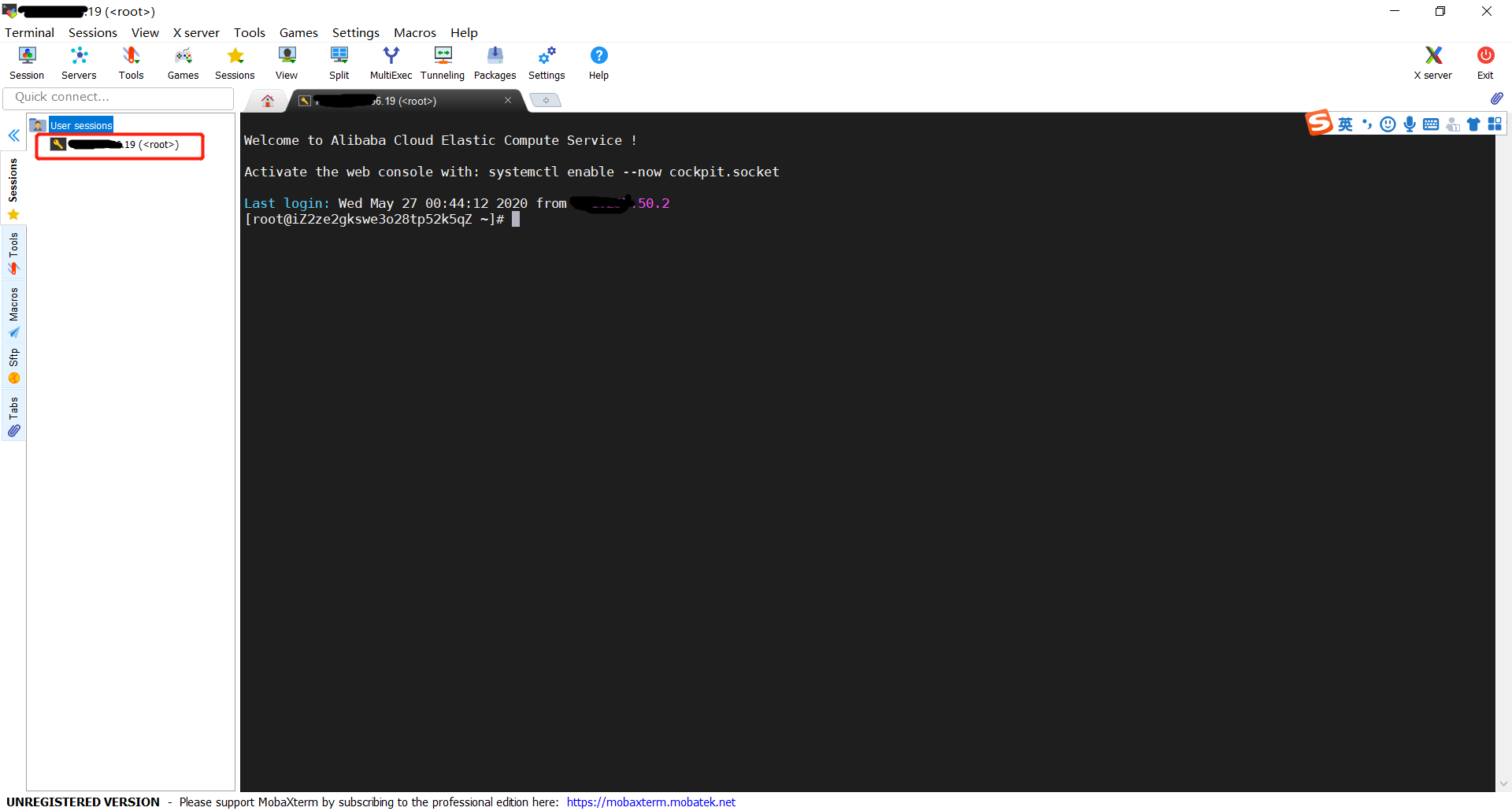Open a new terminal tab with plus button

coord(545,100)
